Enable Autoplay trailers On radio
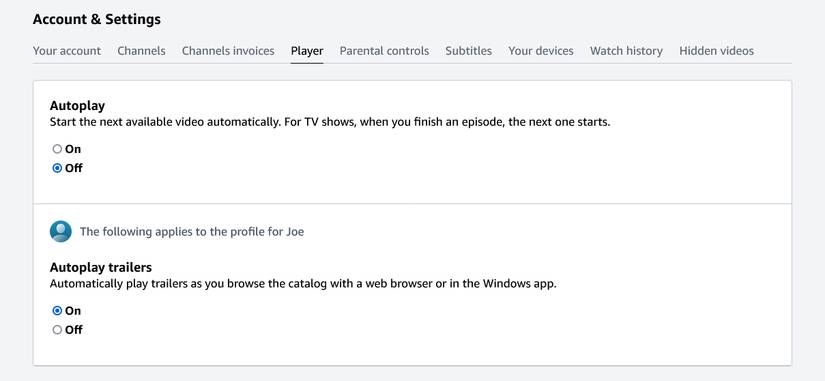Image resolution: width=825 pixels, height=381 pixels. [x=57, y=310]
